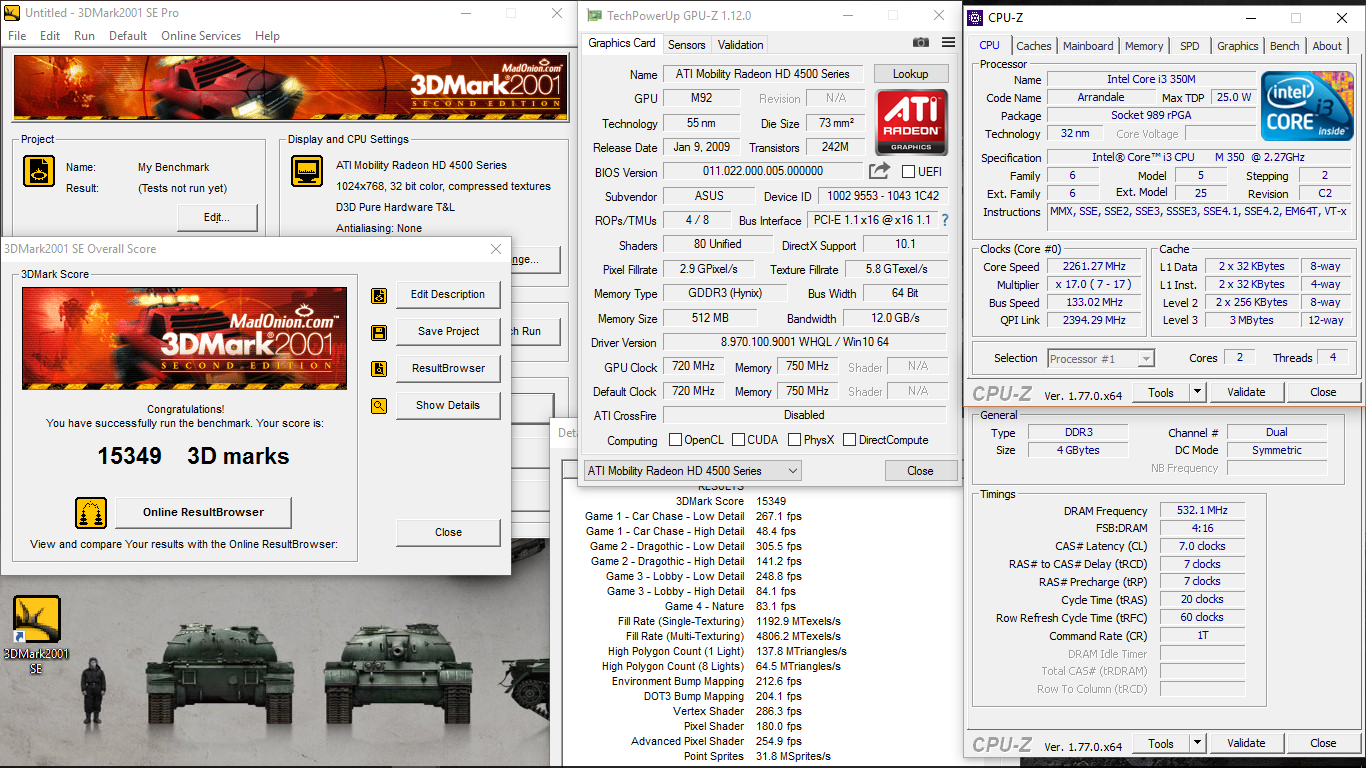Click the GPU-Z Name field
1366x768 pixels.
point(763,74)
